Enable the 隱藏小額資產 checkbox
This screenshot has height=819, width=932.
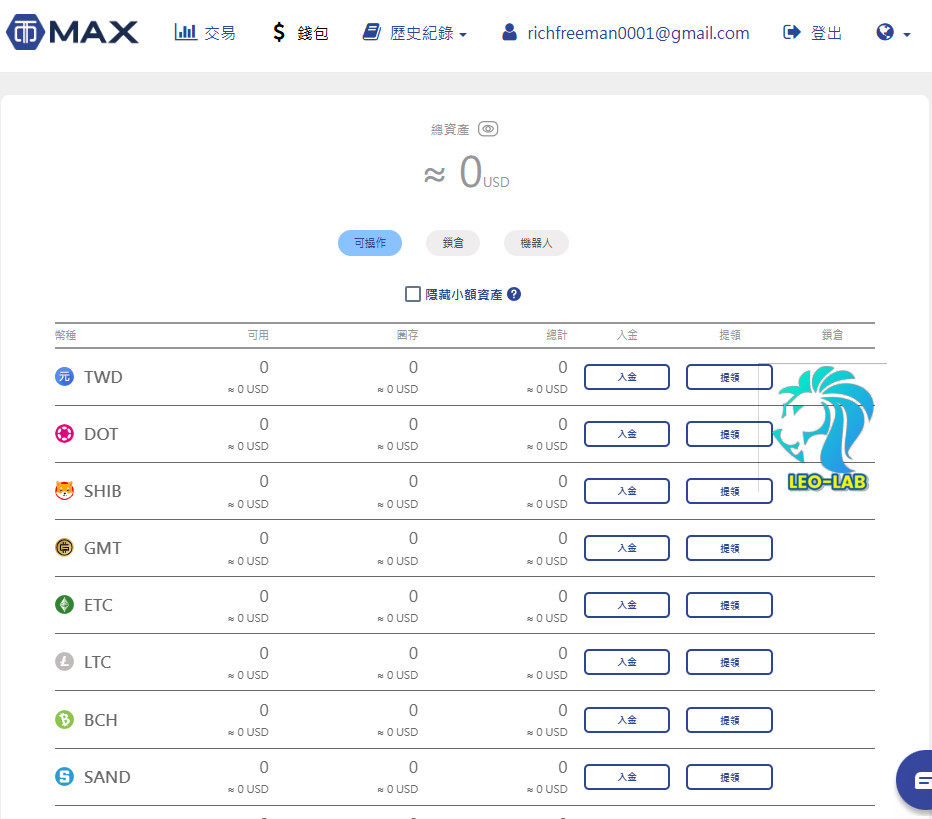tap(412, 294)
